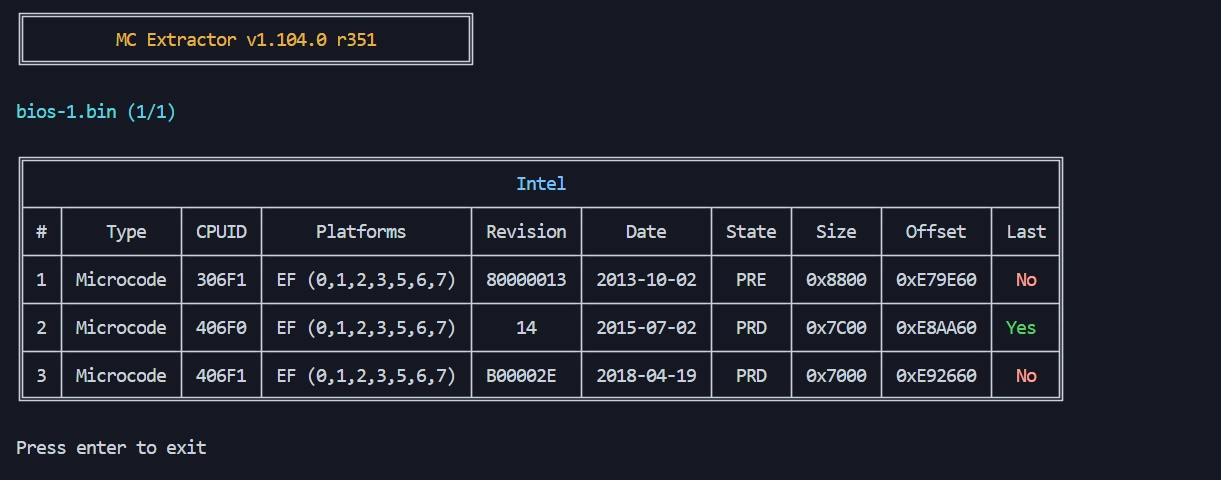Viewport: 1221px width, 480px height.
Task: Select offset 0xE79E60
Action: coord(936,280)
